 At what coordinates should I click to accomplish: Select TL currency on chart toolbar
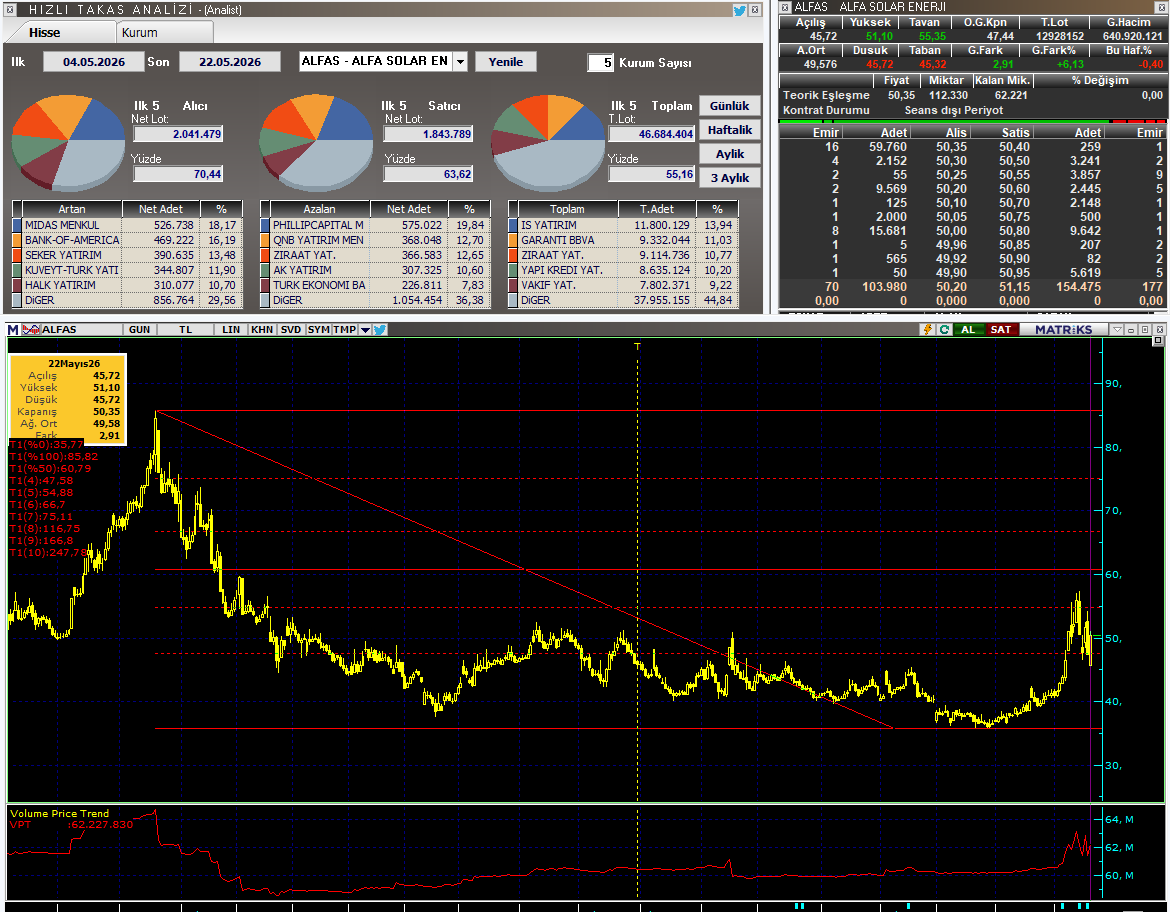(185, 329)
